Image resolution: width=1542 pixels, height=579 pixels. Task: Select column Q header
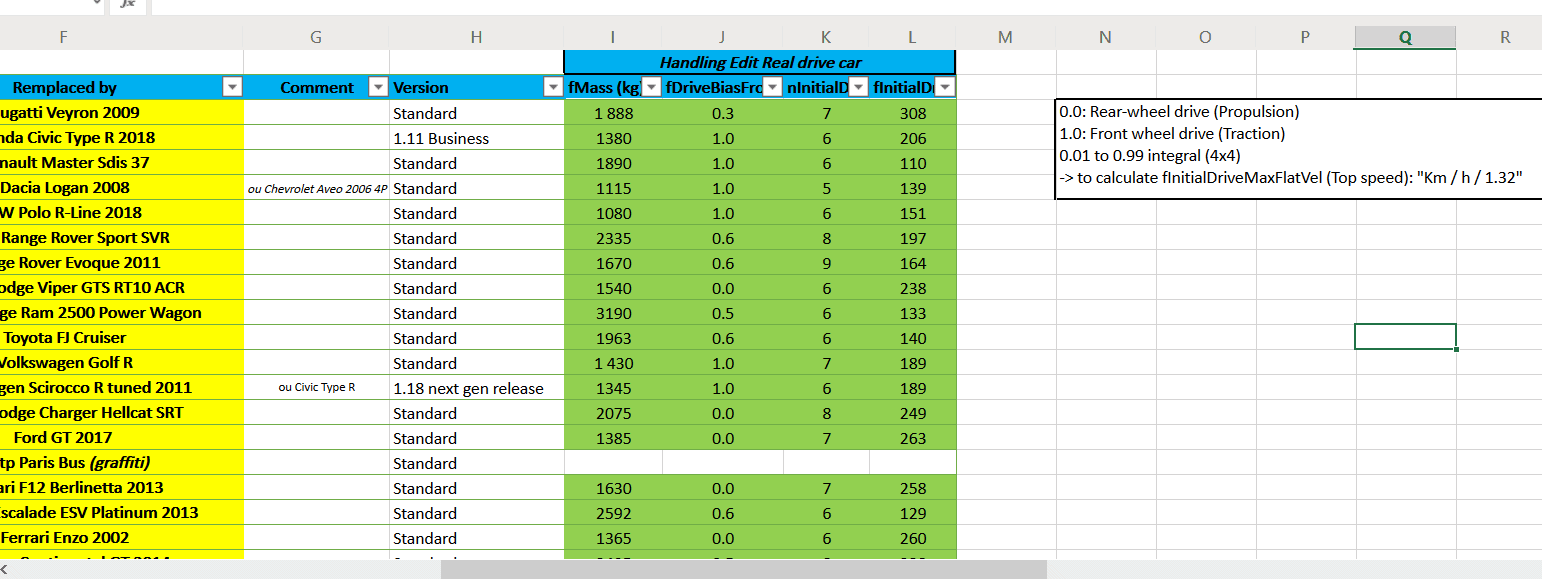[1405, 38]
